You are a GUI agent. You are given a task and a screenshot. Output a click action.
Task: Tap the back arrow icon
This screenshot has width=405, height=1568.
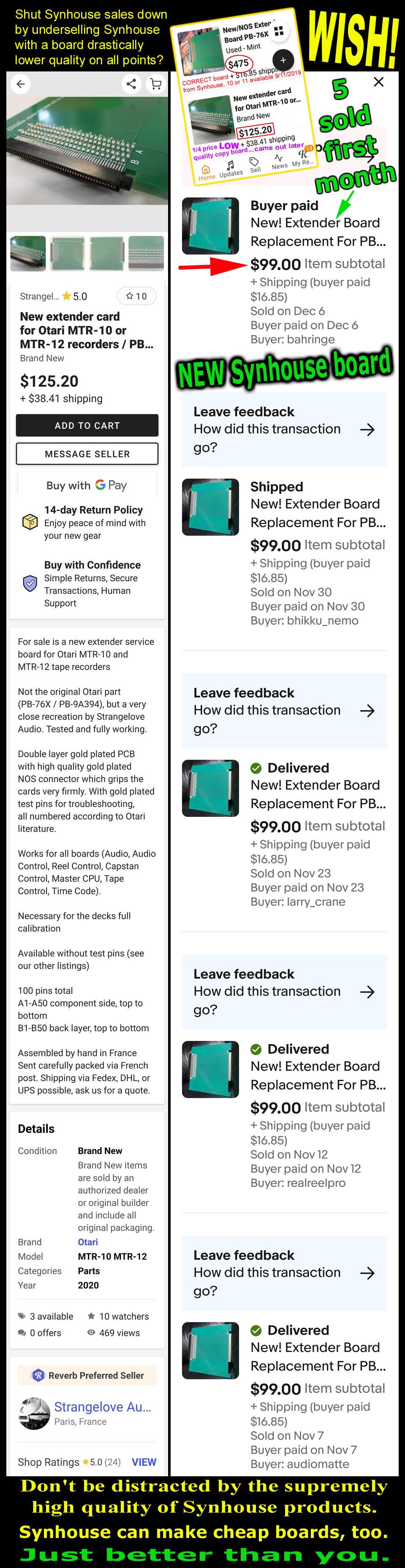point(21,84)
